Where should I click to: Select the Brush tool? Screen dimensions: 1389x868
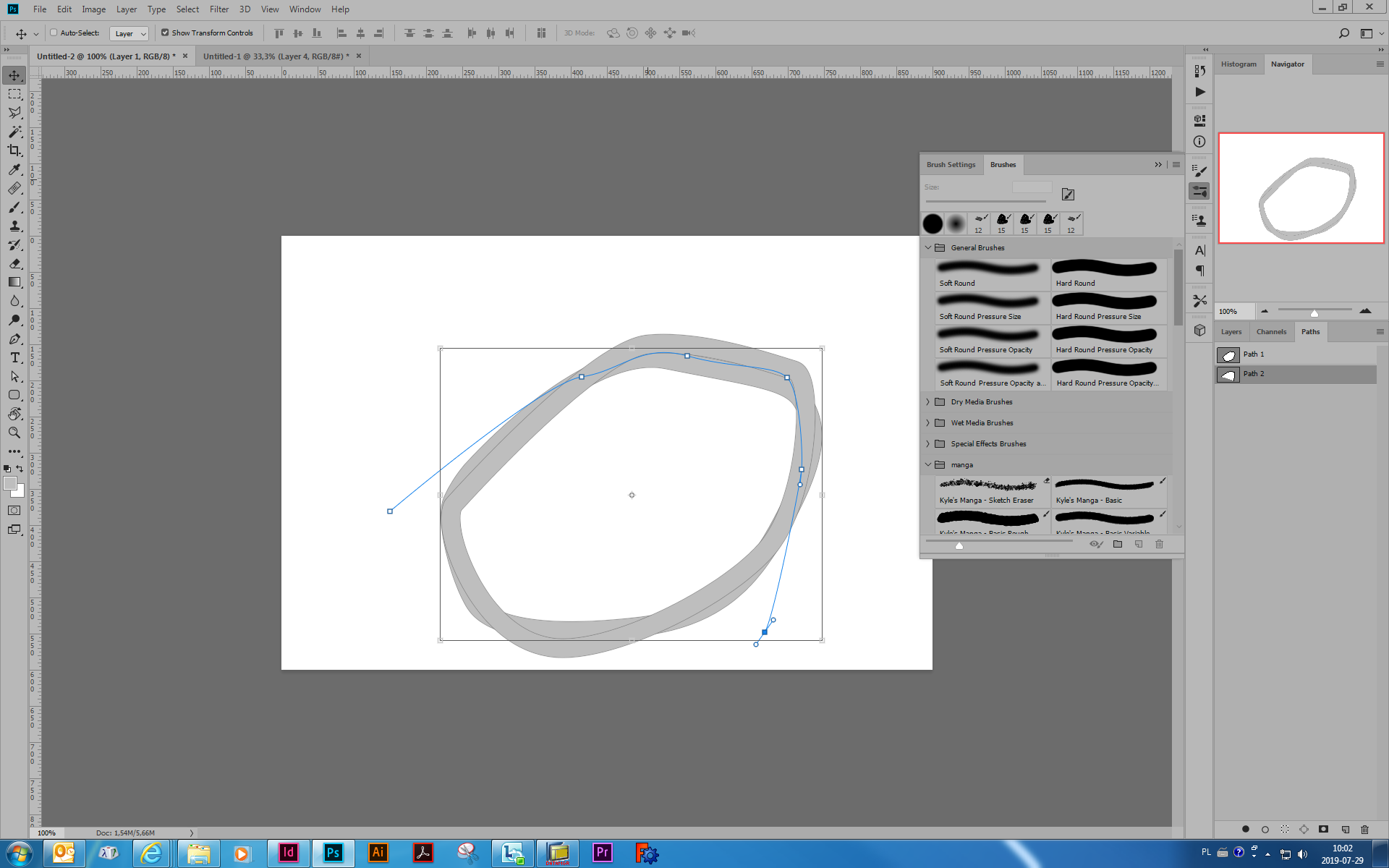coord(14,207)
